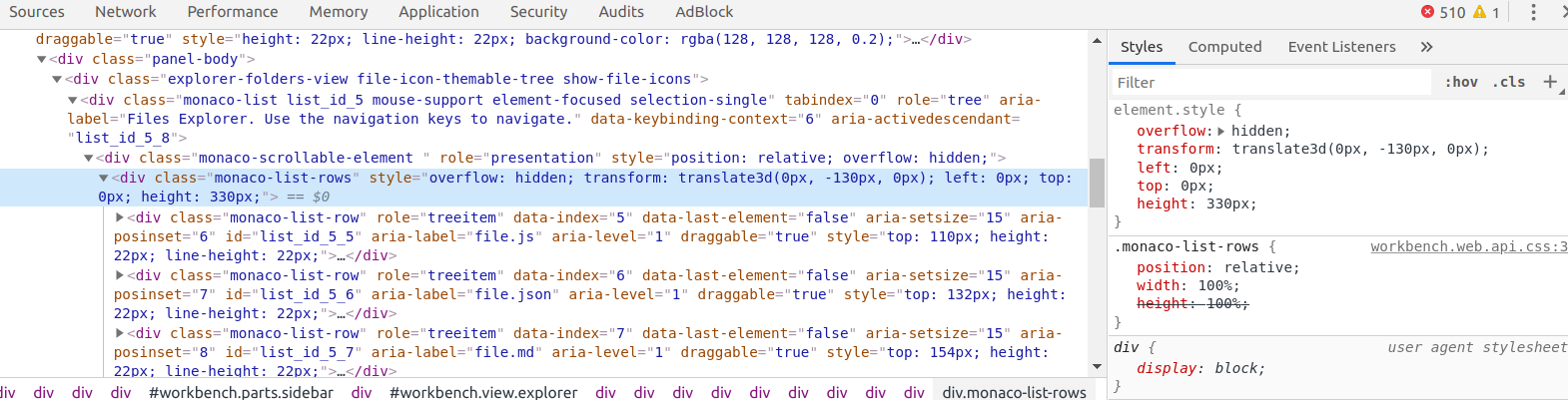Image resolution: width=1568 pixels, height=400 pixels.
Task: Click the DOM tree vertical scrollbar thumb
Action: click(x=1097, y=183)
